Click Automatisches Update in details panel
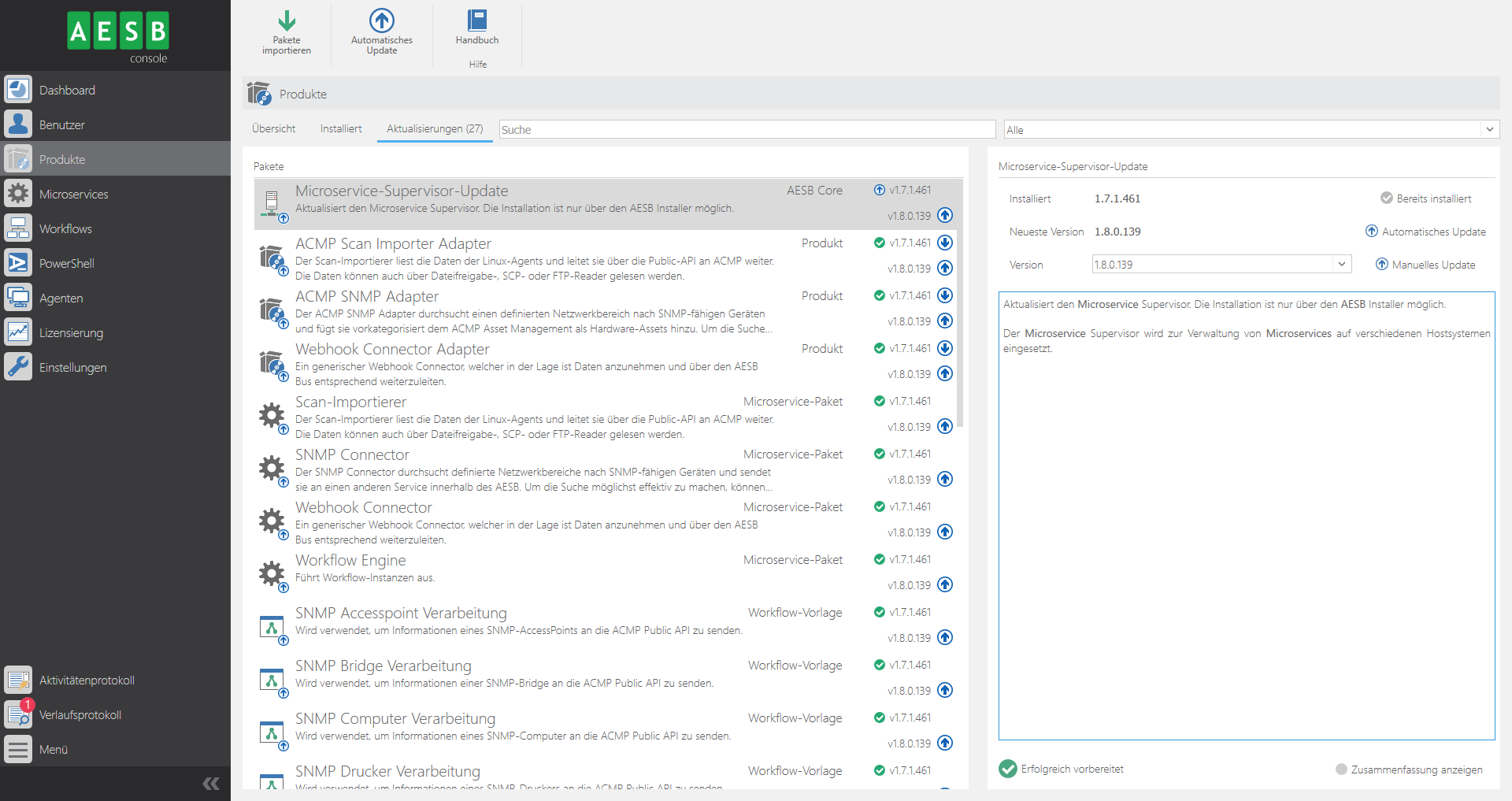This screenshot has width=1512, height=801. tap(1425, 232)
